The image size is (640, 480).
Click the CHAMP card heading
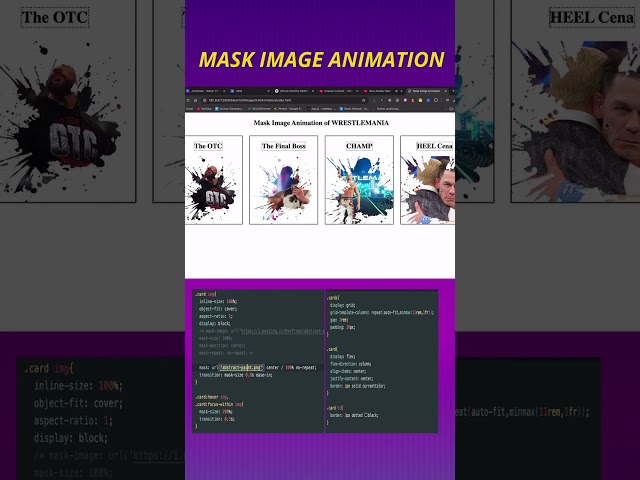(359, 146)
